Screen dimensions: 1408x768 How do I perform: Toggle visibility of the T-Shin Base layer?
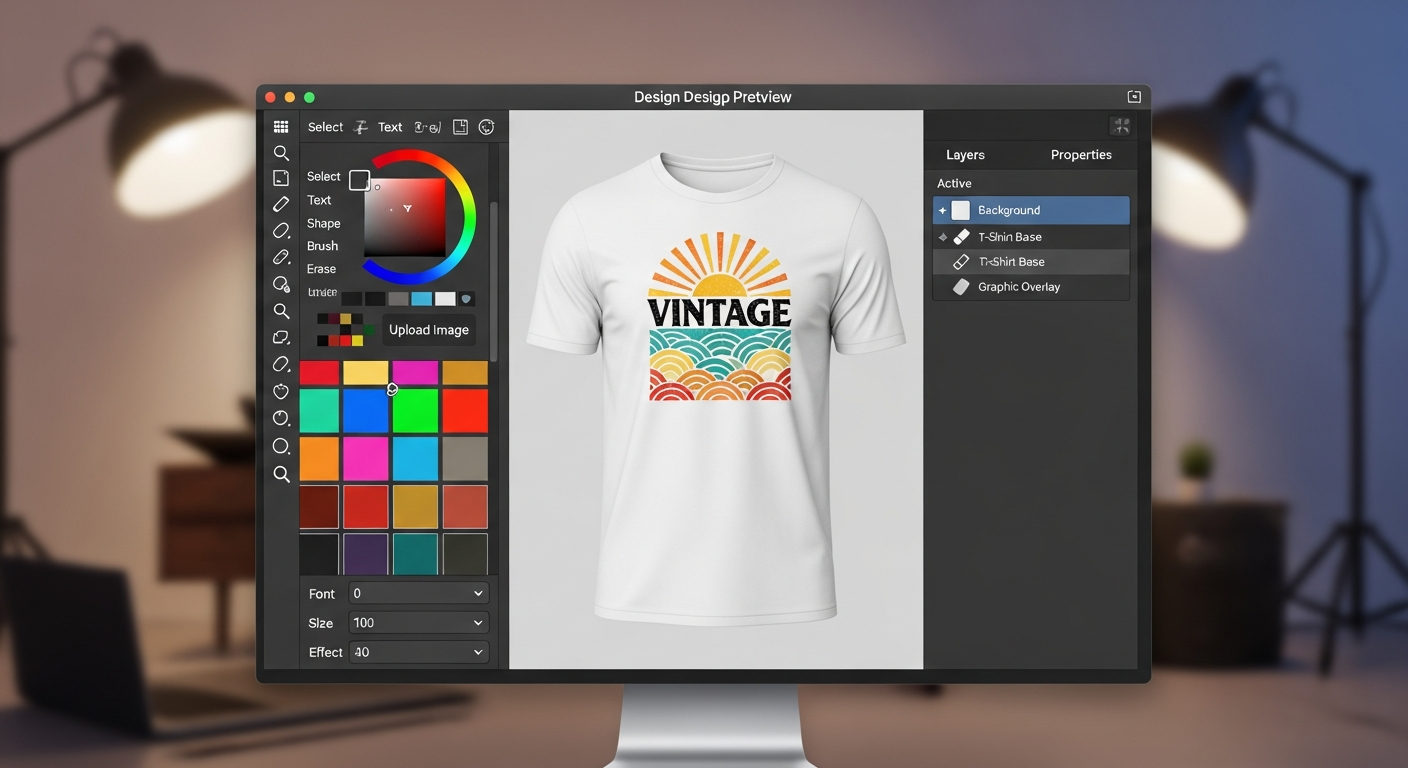(941, 236)
